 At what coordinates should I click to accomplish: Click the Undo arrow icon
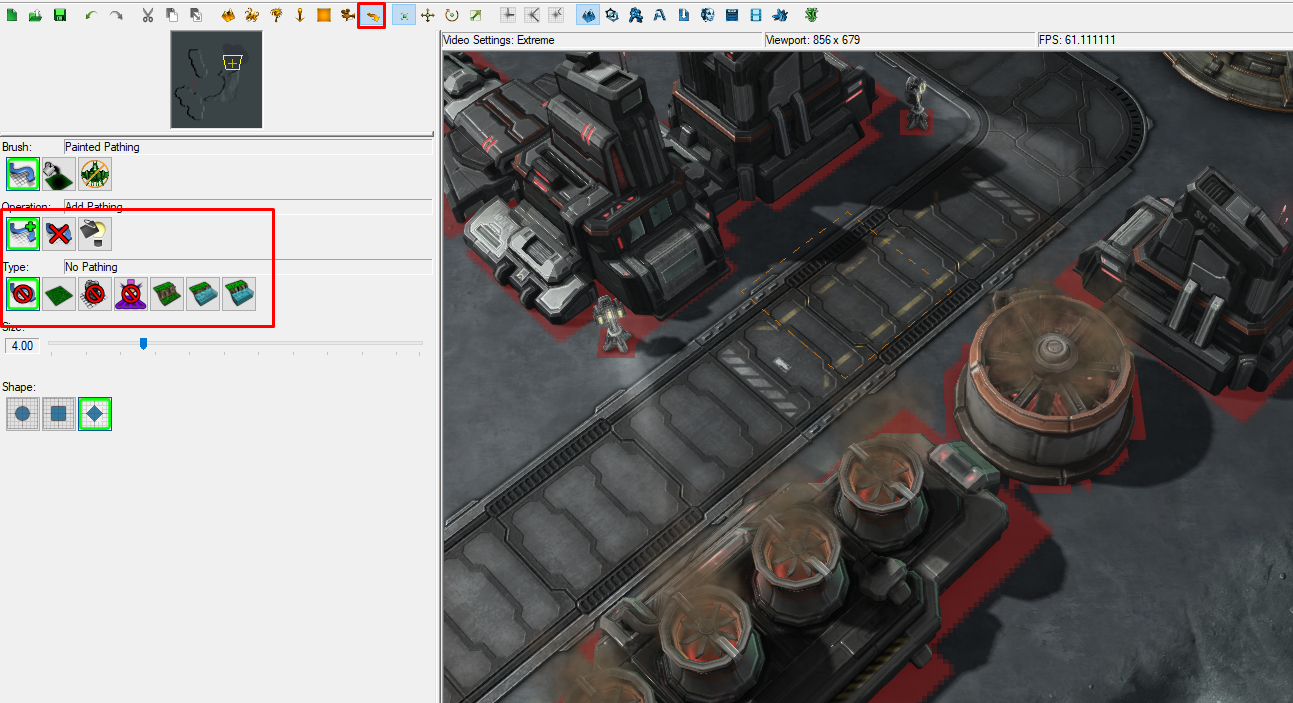coord(91,15)
